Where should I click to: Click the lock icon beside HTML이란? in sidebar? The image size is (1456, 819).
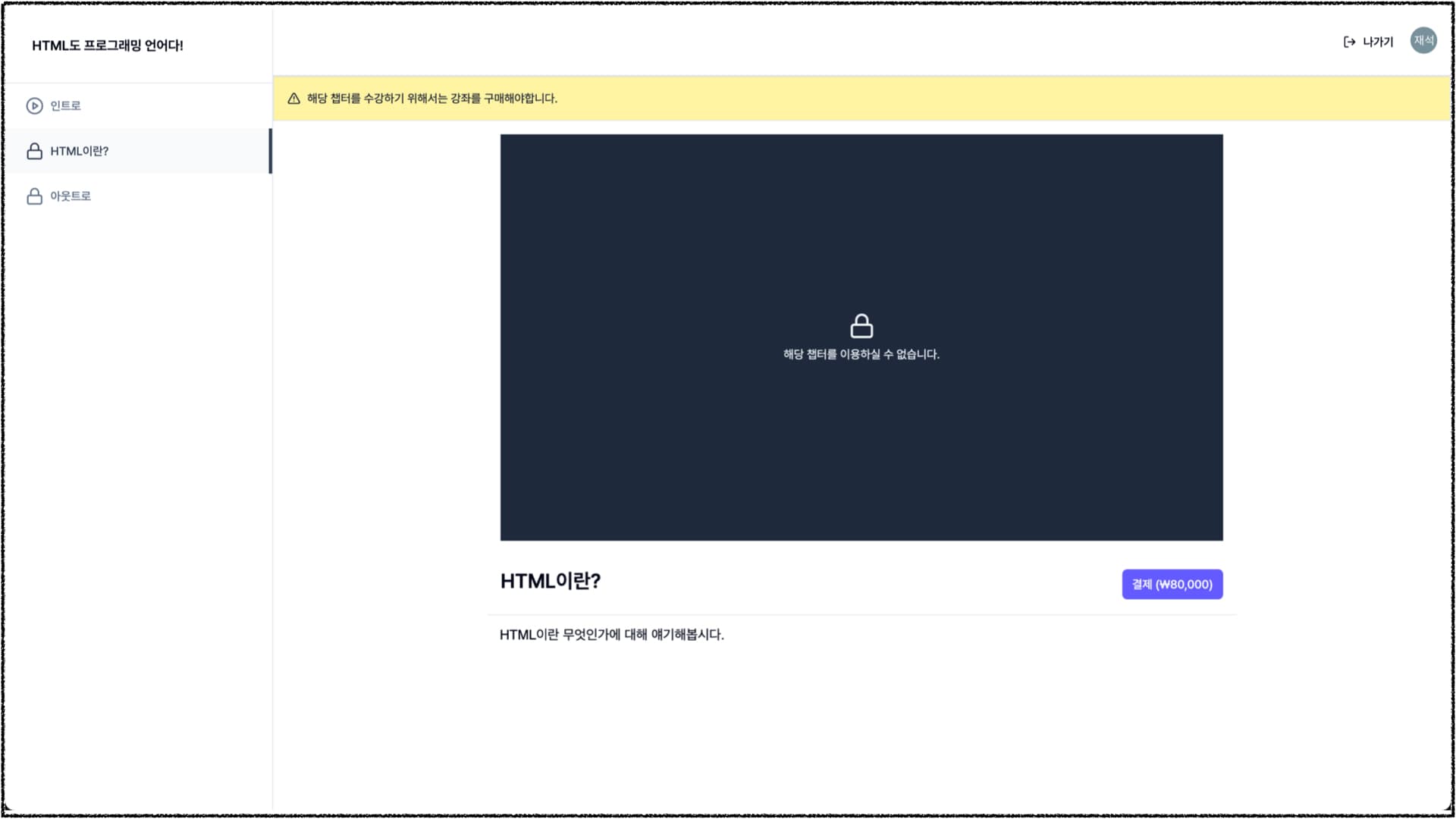[x=34, y=151]
